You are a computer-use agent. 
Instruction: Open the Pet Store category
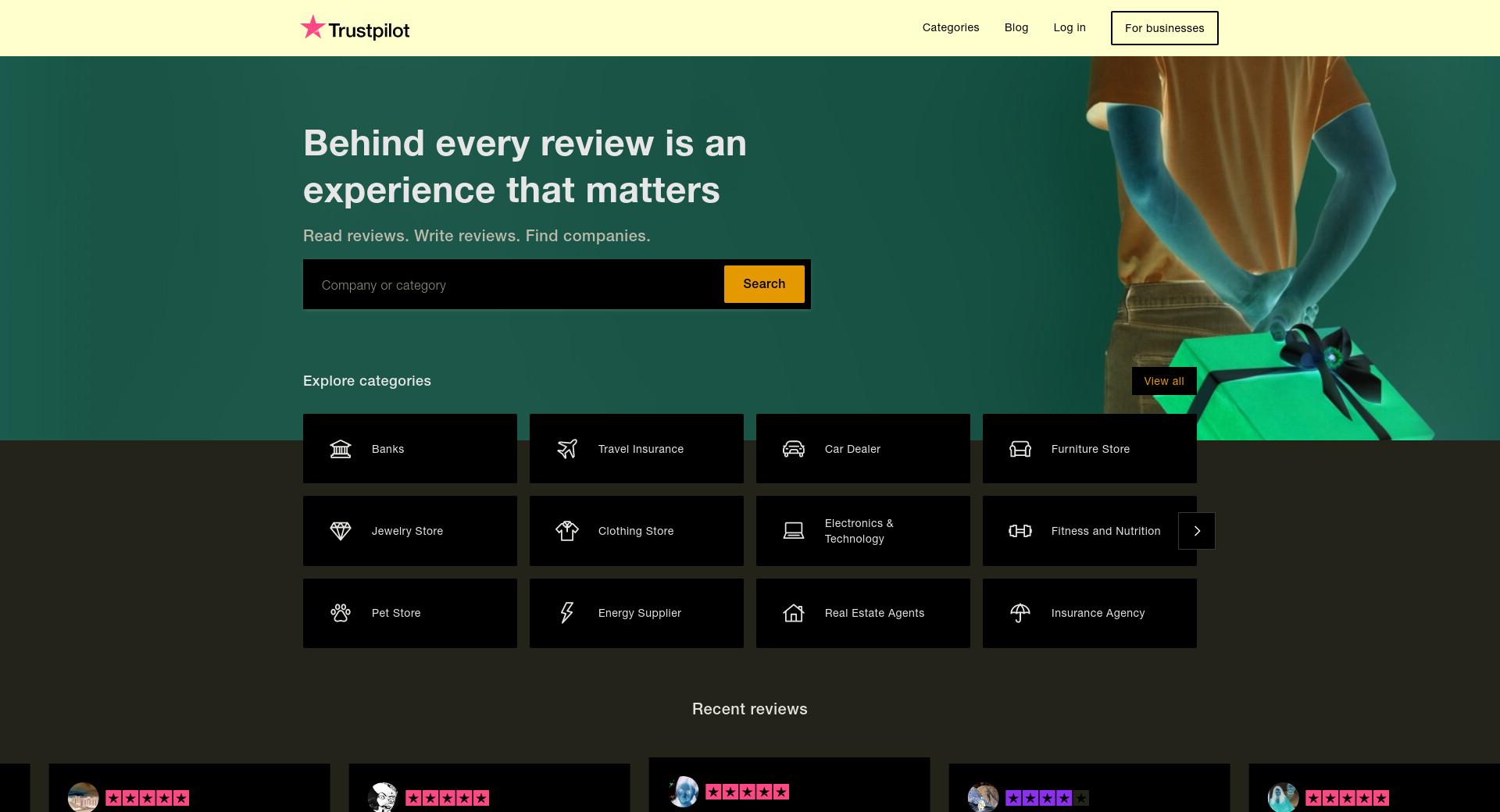click(410, 613)
